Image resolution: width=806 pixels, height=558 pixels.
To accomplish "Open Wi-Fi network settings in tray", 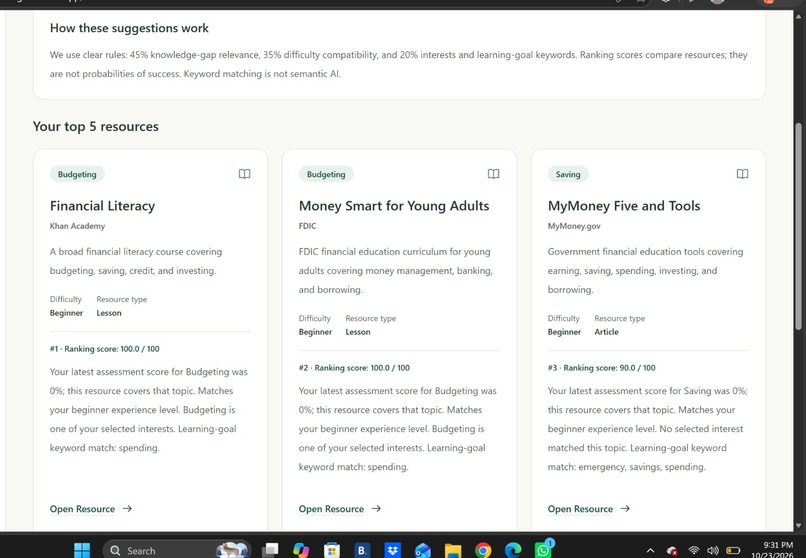I will [x=693, y=550].
